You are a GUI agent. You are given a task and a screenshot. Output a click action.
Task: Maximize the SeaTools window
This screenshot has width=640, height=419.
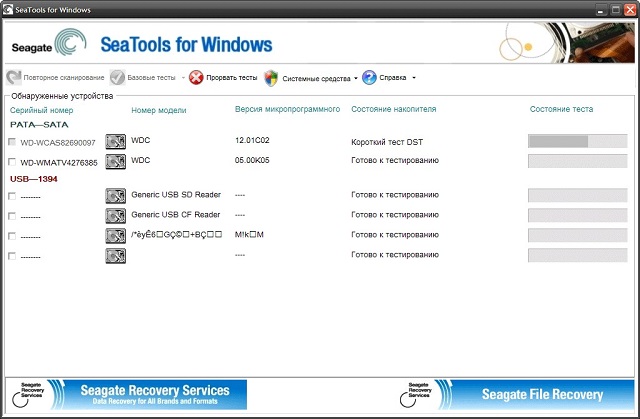(616, 10)
